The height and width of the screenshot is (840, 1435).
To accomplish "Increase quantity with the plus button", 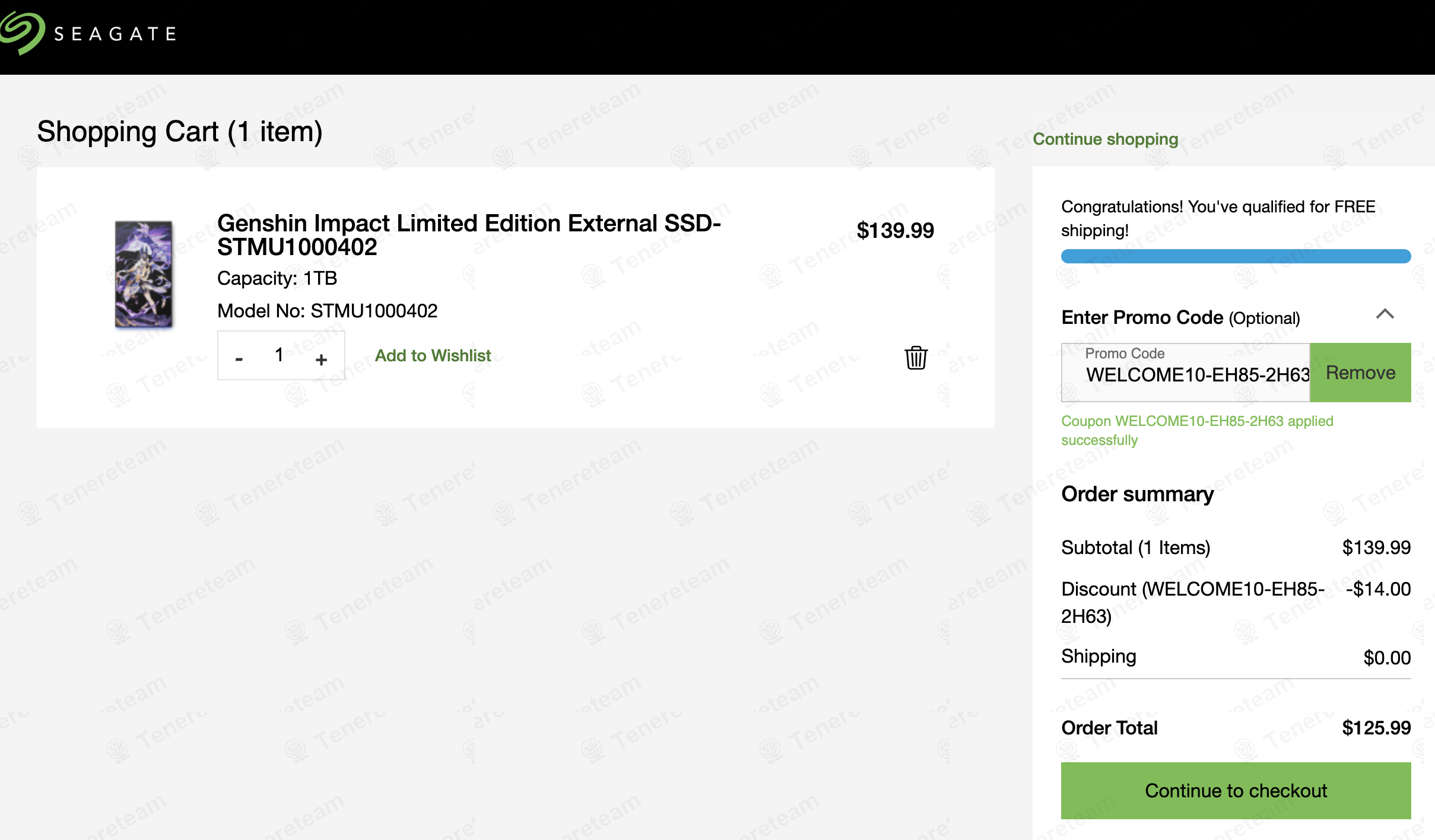I will (x=321, y=359).
